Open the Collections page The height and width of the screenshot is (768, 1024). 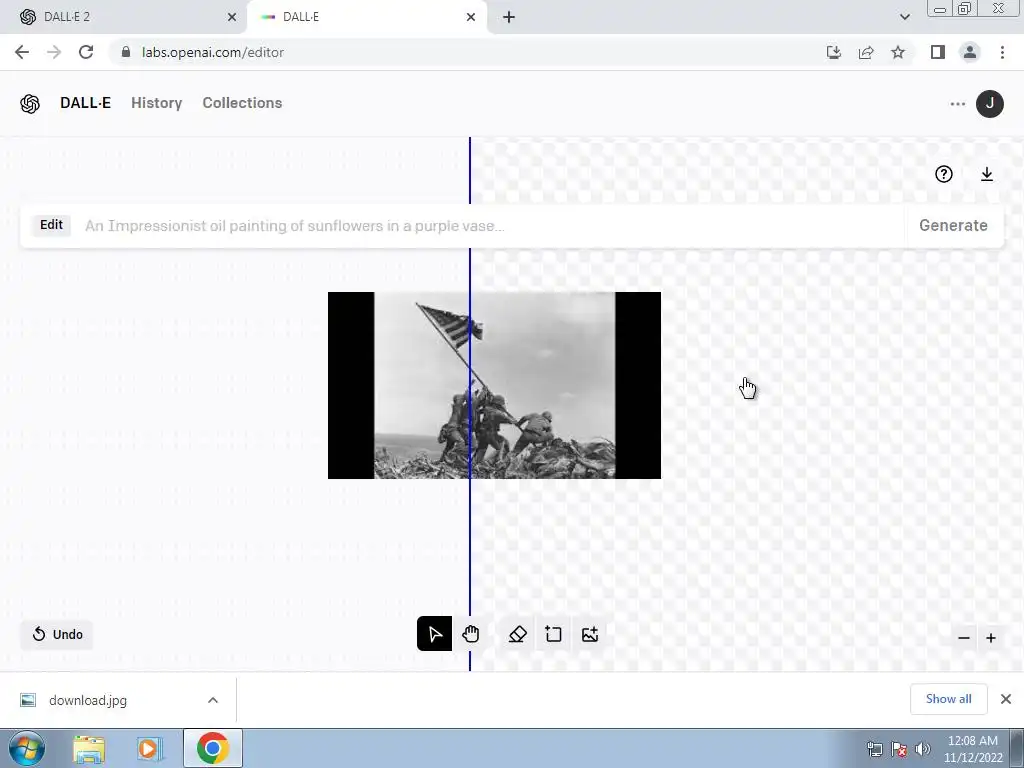click(x=242, y=103)
